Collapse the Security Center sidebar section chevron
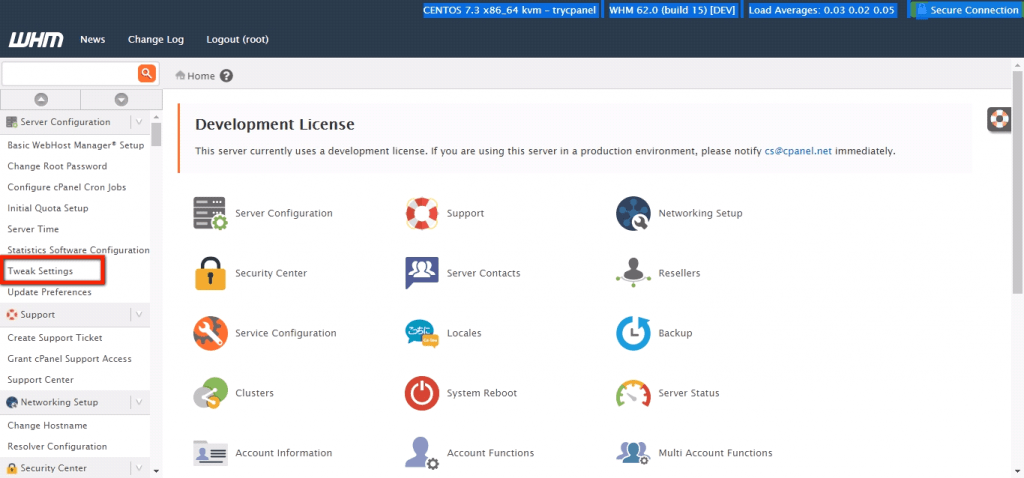The height and width of the screenshot is (478, 1024). coord(139,468)
